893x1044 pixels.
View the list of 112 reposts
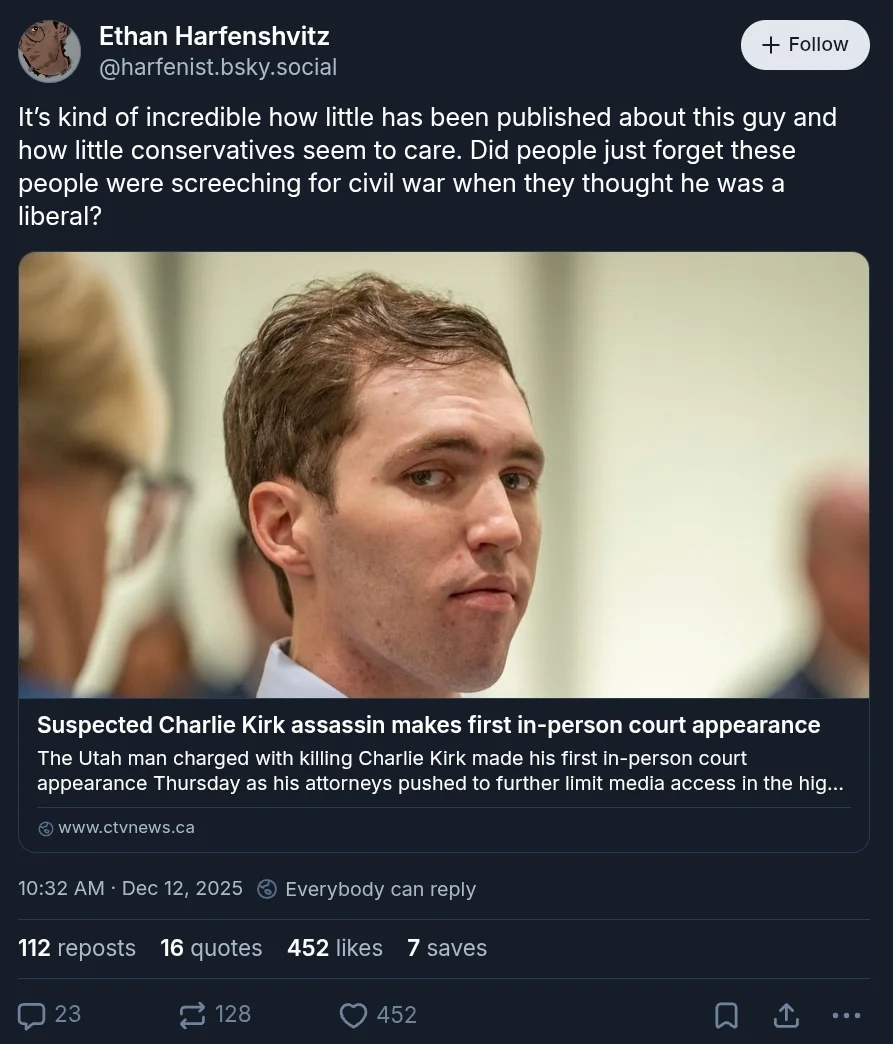77,948
